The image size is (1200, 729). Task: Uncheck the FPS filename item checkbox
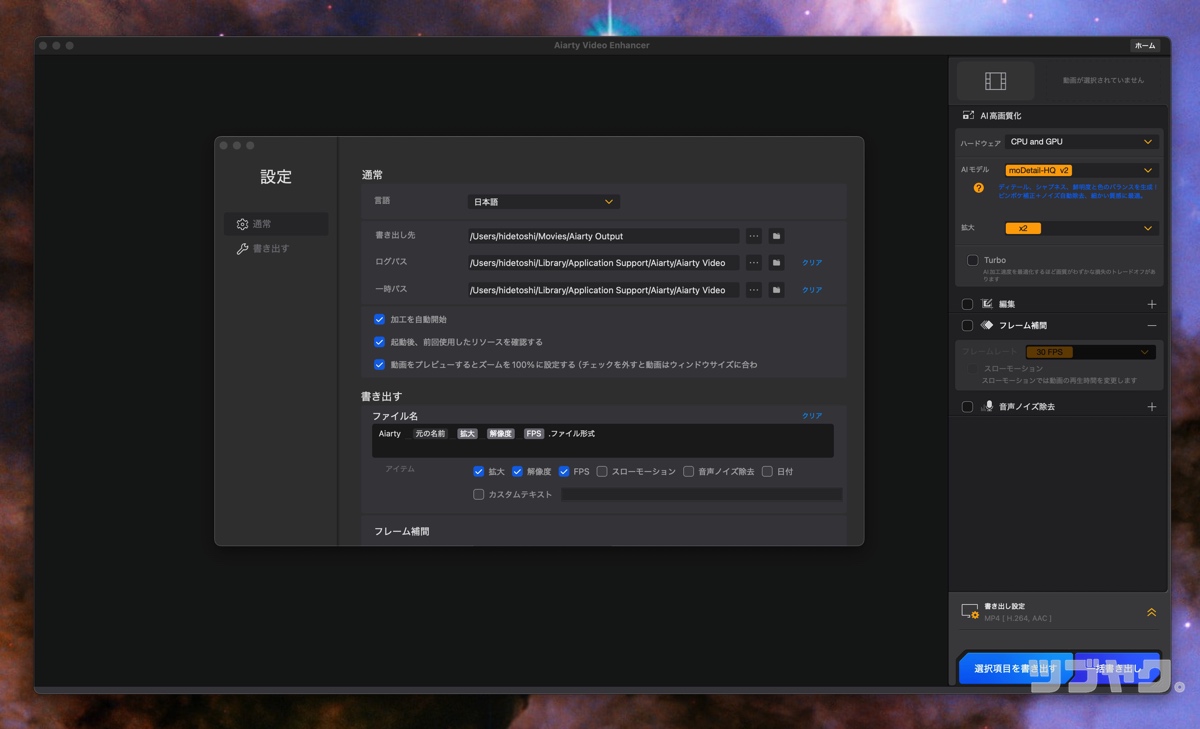pyautogui.click(x=564, y=471)
